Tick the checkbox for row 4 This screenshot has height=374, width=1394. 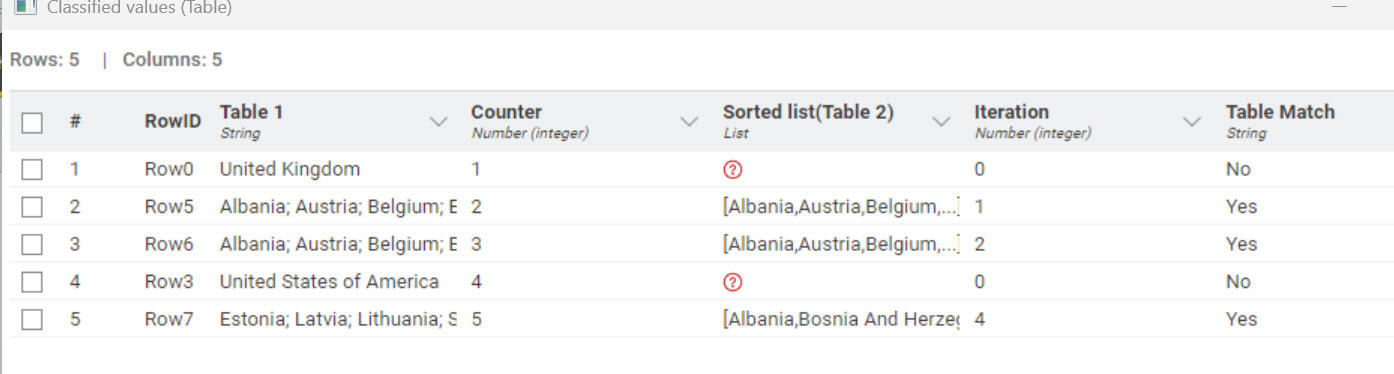point(32,282)
